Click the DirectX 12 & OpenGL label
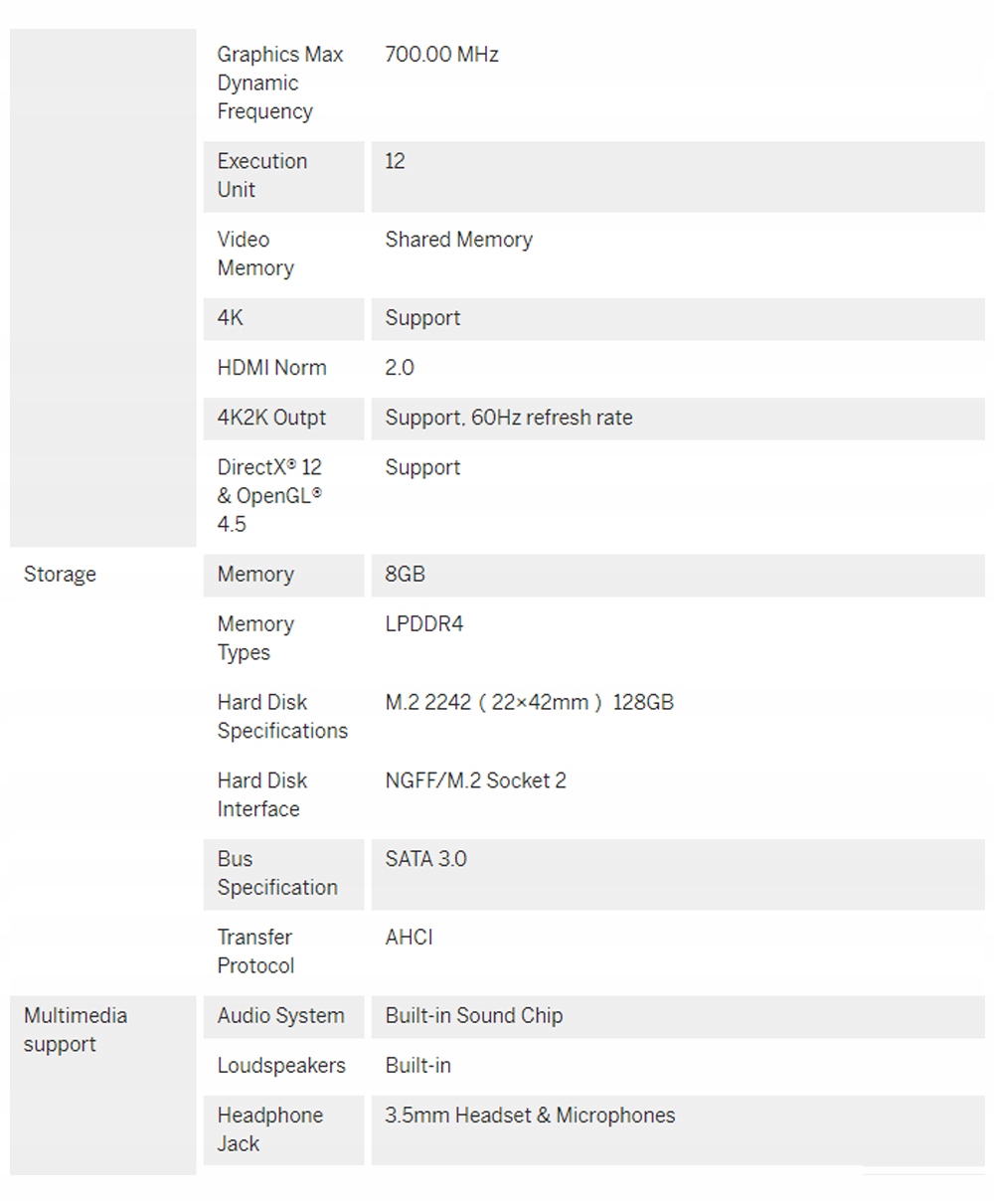 [269, 495]
